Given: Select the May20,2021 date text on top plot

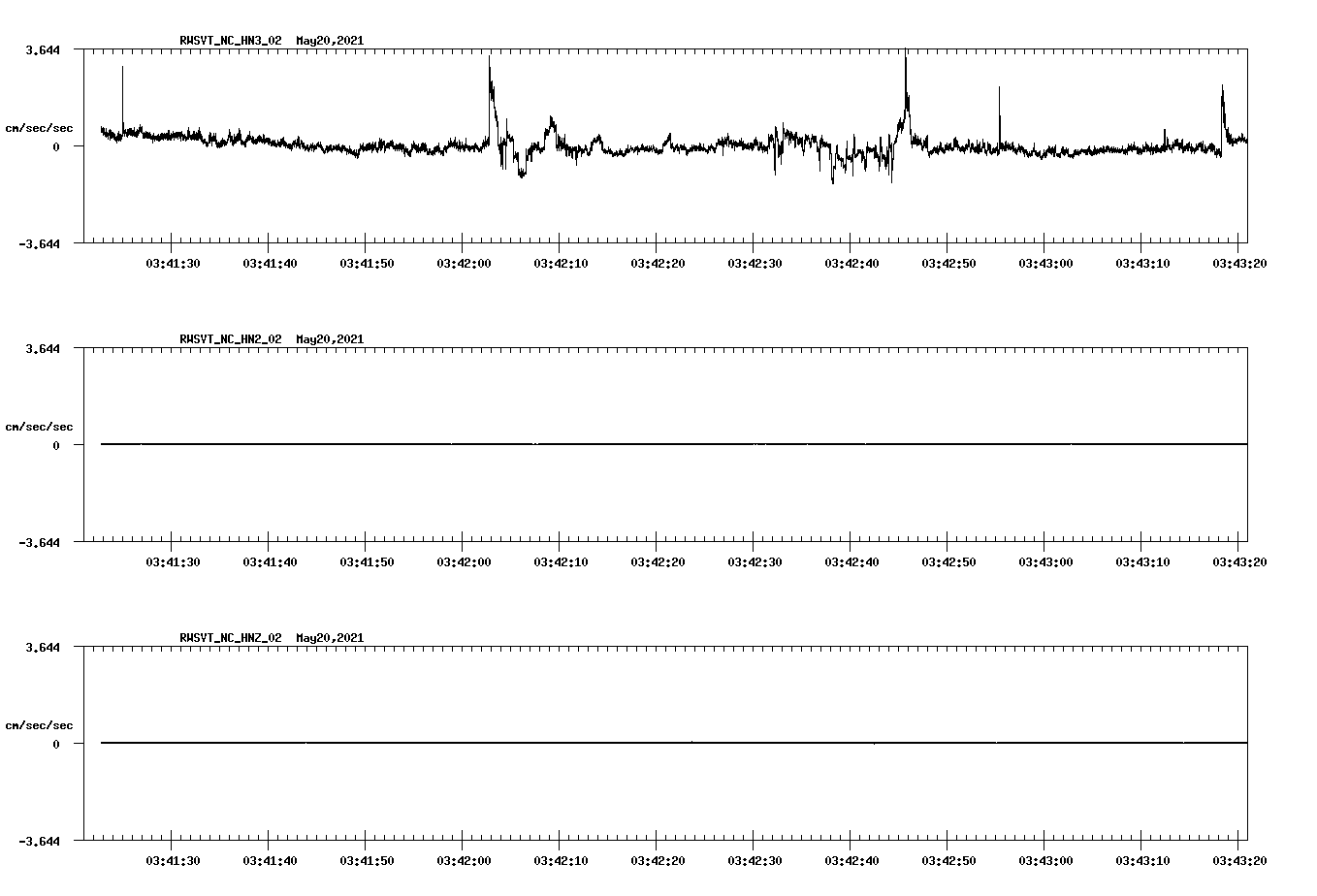Looking at the screenshot, I should (x=329, y=41).
